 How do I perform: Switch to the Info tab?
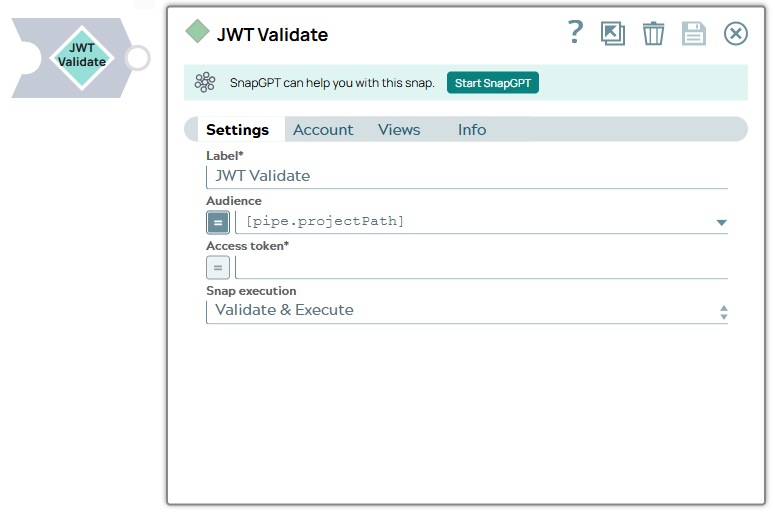472,130
